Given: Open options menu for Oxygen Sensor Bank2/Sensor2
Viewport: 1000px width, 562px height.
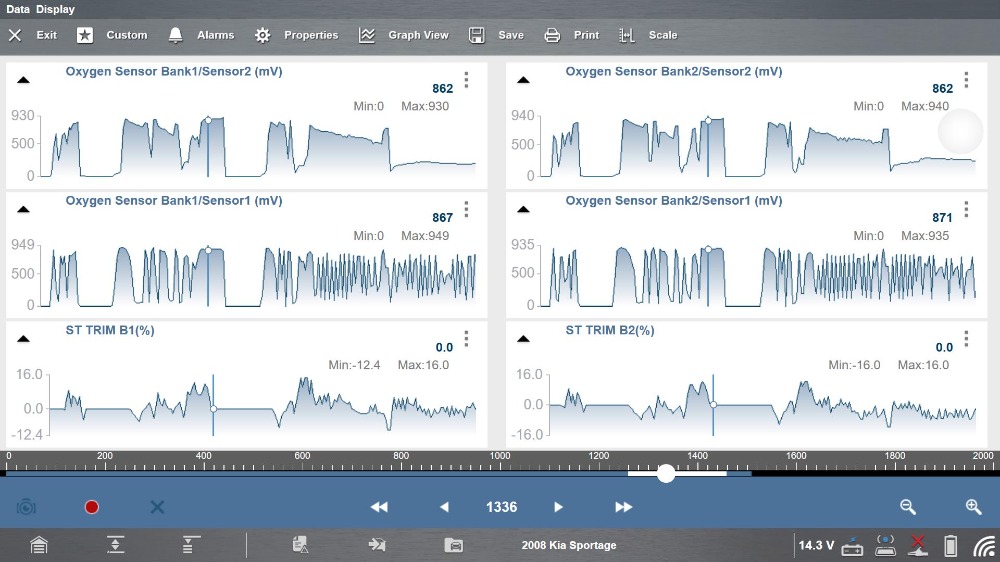Looking at the screenshot, I should point(966,80).
